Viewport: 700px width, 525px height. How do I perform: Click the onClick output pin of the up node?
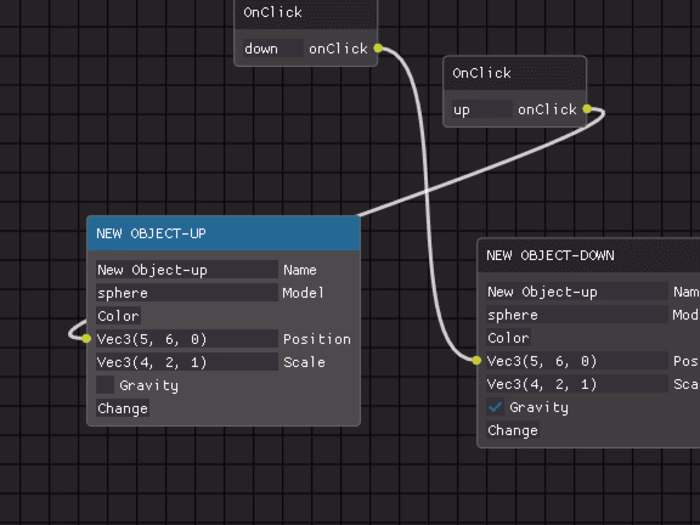pyautogui.click(x=587, y=109)
